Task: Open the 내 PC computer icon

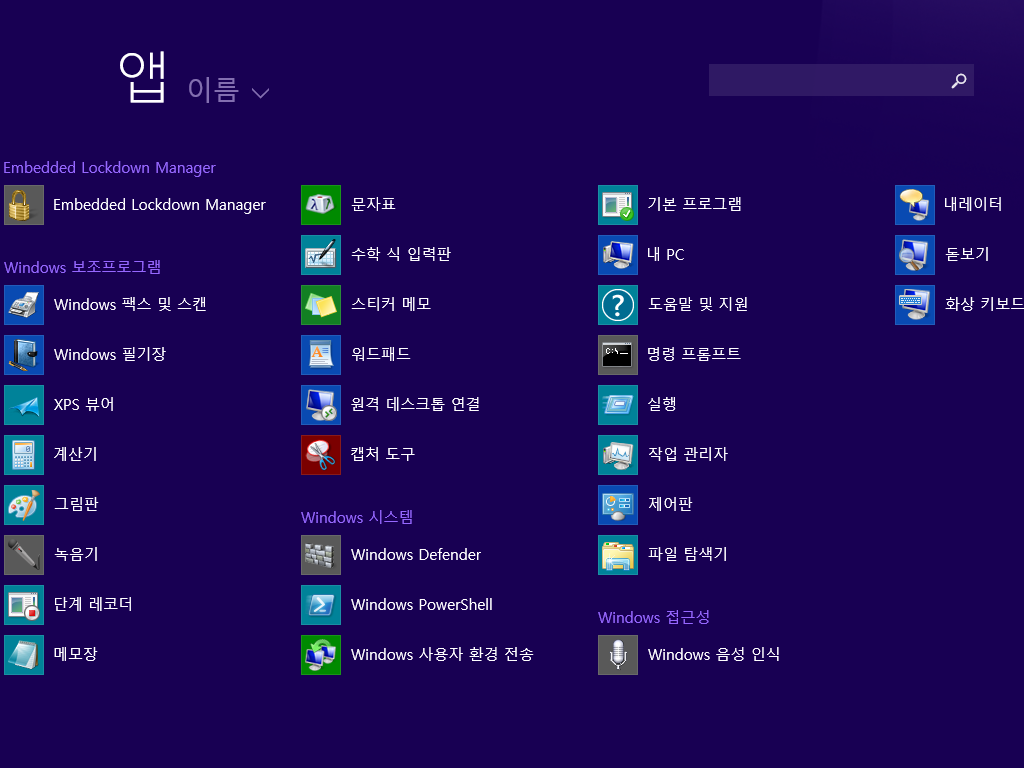Action: (x=618, y=255)
